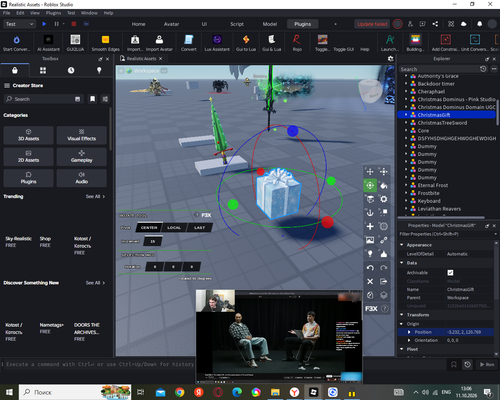Viewport: 500px width, 400px height.
Task: Open the GUI2LUA plugin
Action: [75, 43]
